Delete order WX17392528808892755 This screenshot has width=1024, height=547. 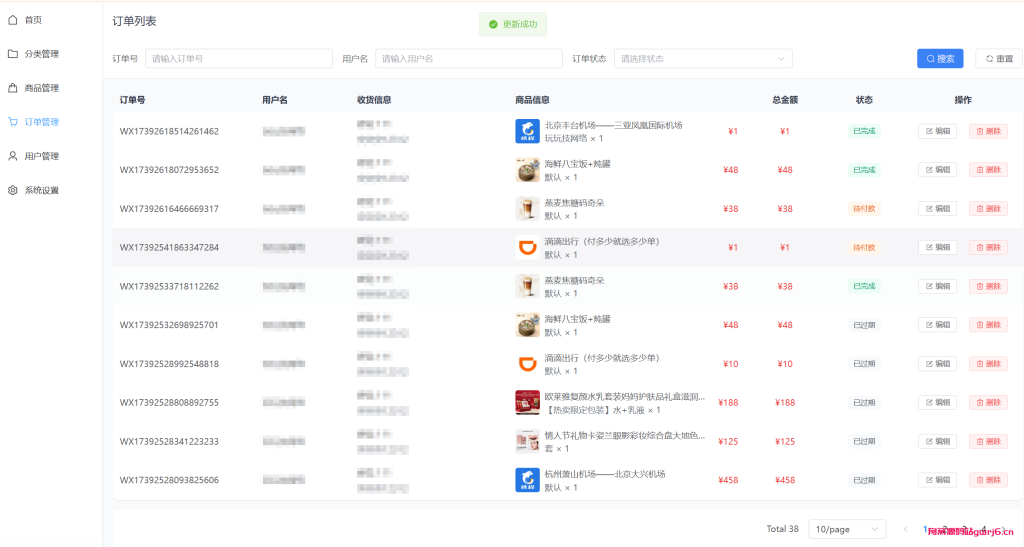click(x=988, y=403)
